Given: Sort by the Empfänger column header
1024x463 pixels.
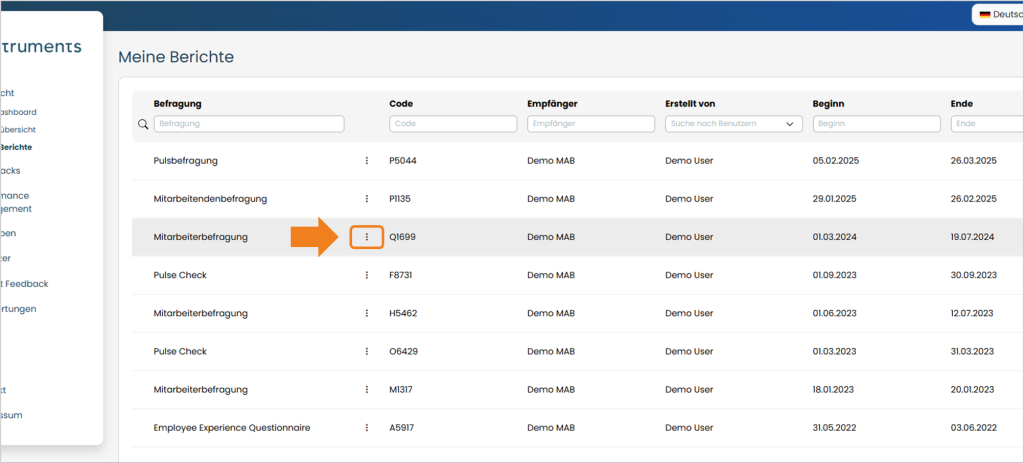Looking at the screenshot, I should click(552, 103).
